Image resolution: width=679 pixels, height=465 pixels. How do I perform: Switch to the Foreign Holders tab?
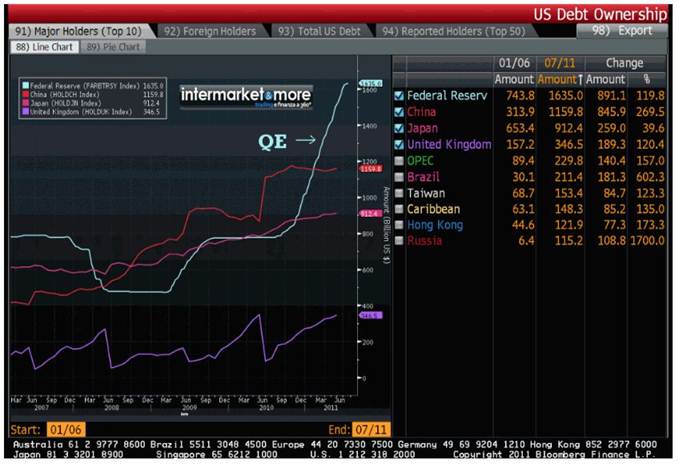click(210, 31)
